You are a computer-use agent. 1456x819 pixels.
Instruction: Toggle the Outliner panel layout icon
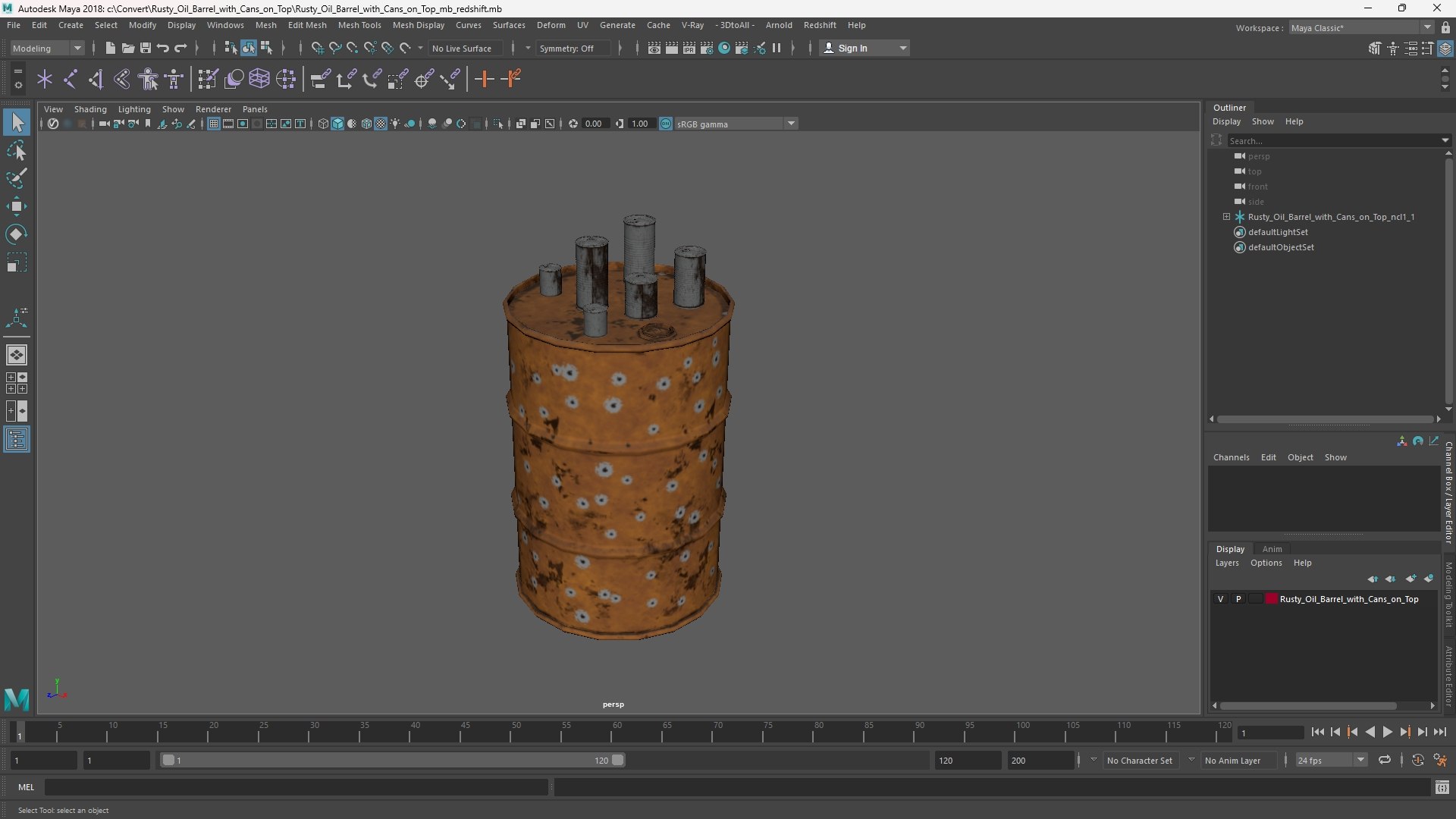pyautogui.click(x=17, y=440)
